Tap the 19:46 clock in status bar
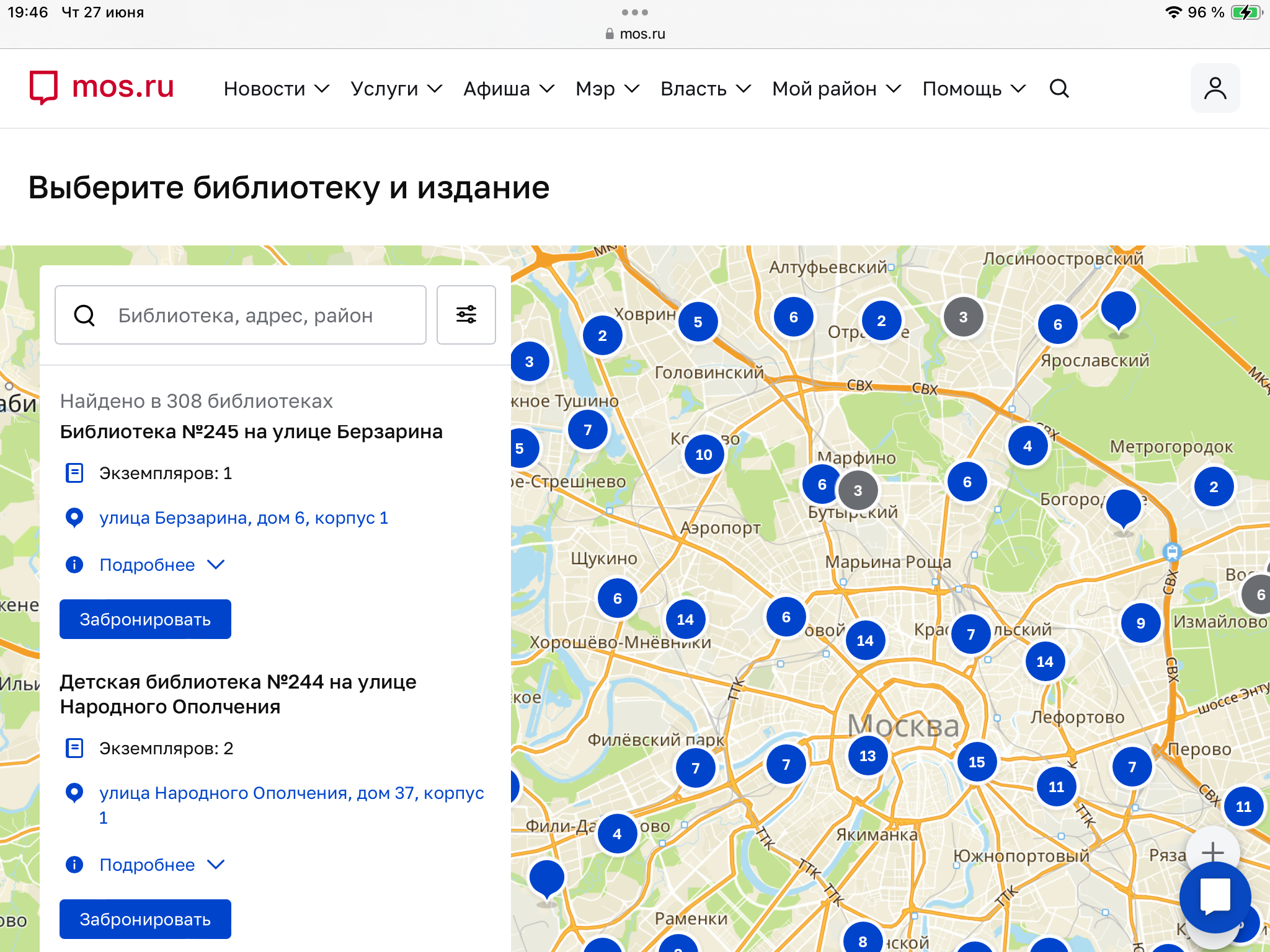 (x=28, y=12)
